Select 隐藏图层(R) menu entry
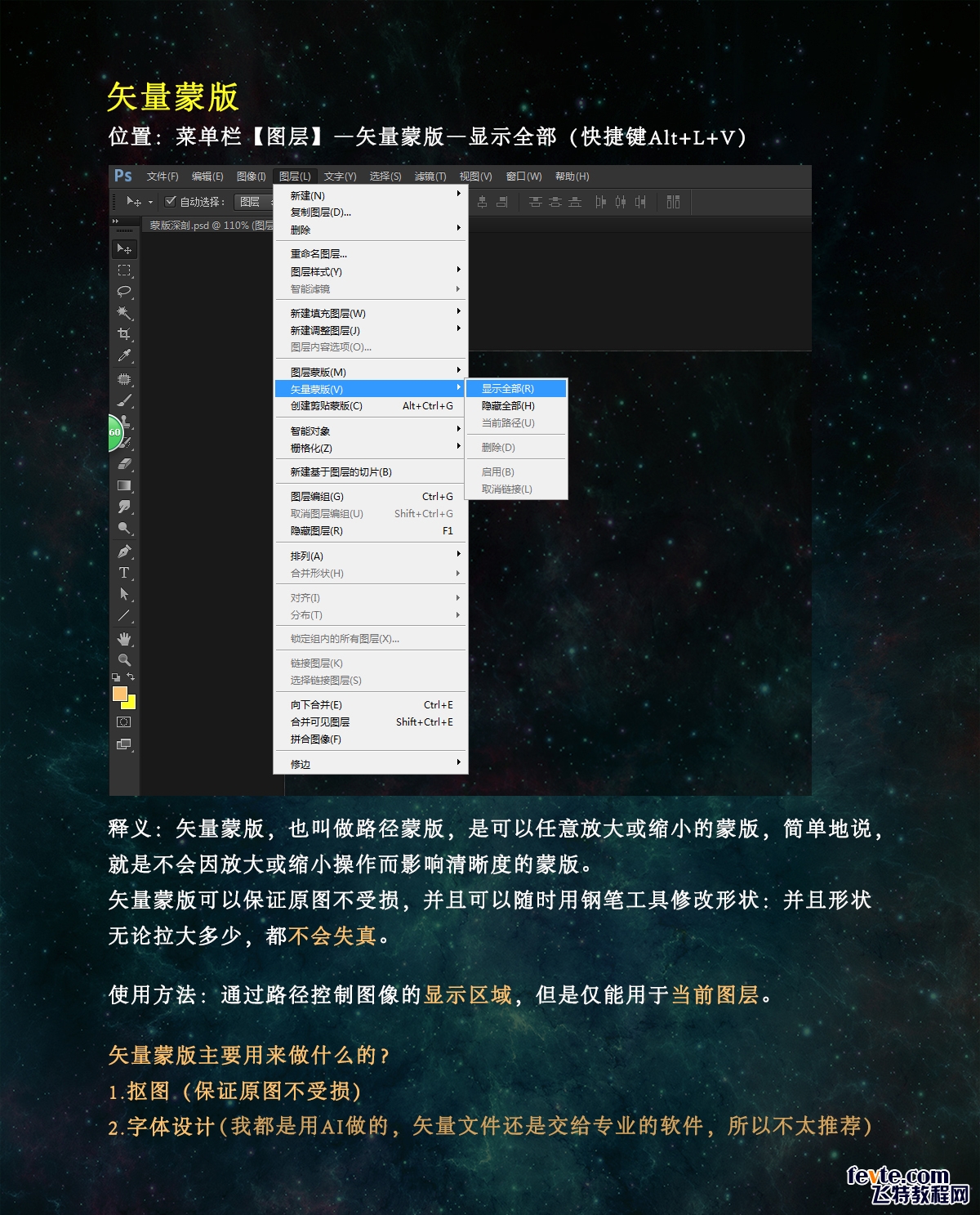Image resolution: width=980 pixels, height=1215 pixels. tap(370, 530)
